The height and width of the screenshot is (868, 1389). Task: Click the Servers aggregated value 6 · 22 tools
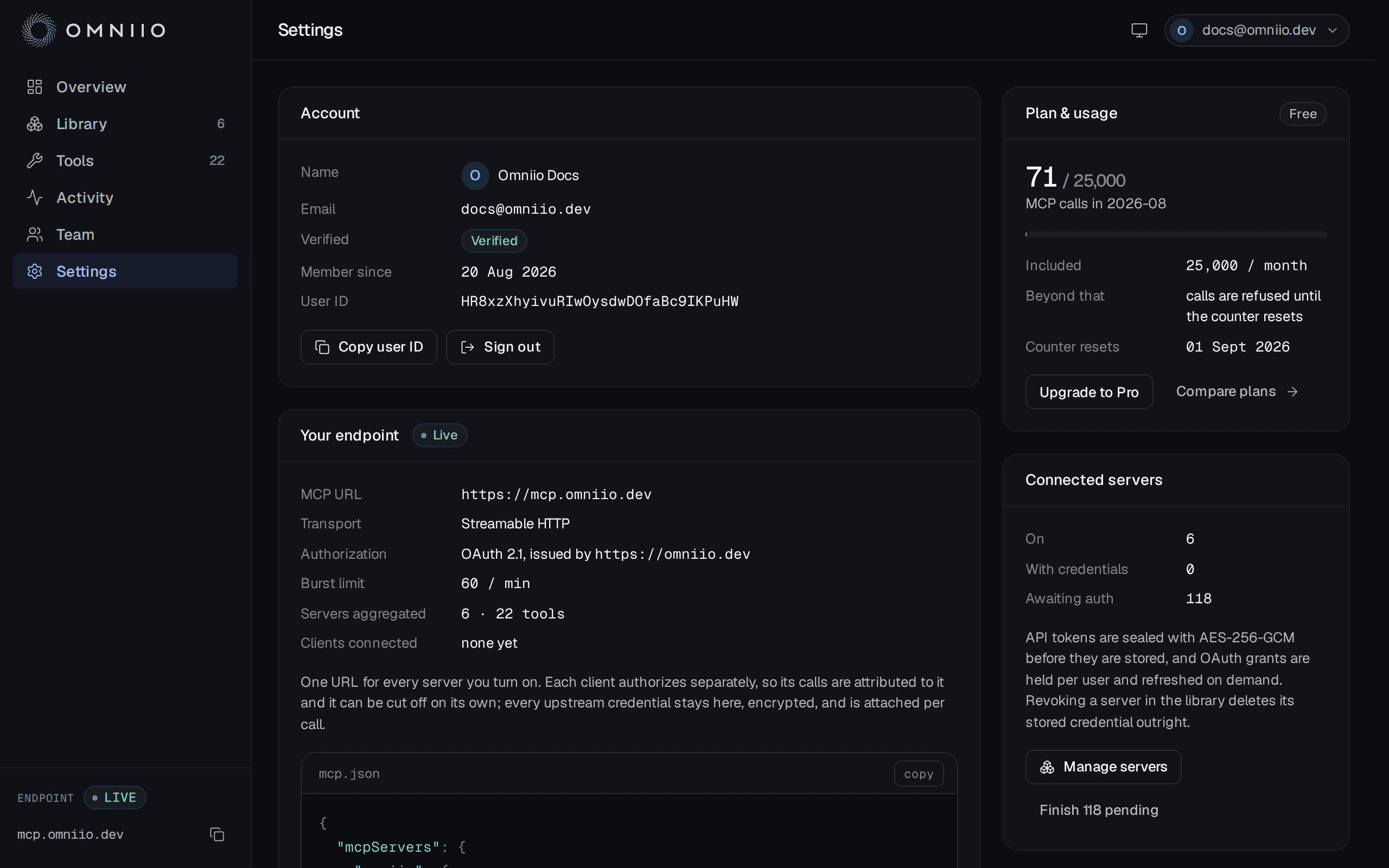click(x=513, y=614)
